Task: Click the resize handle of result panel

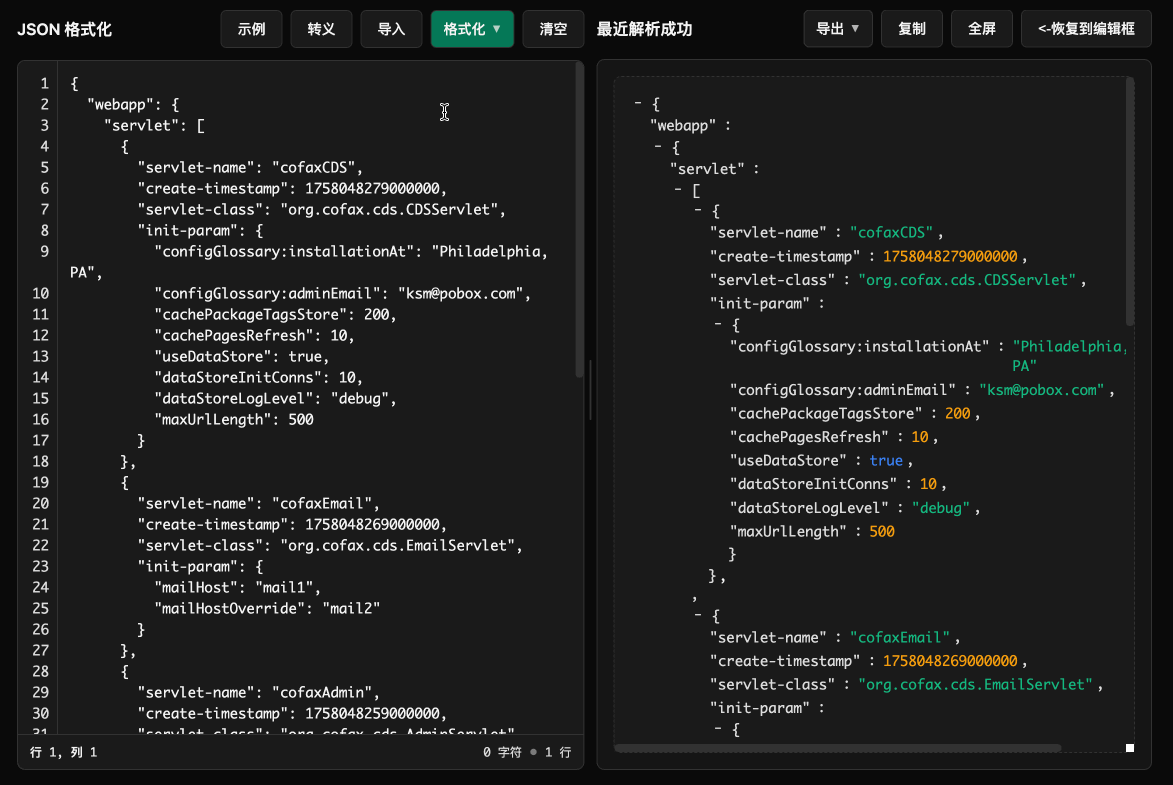Action: tap(1130, 746)
